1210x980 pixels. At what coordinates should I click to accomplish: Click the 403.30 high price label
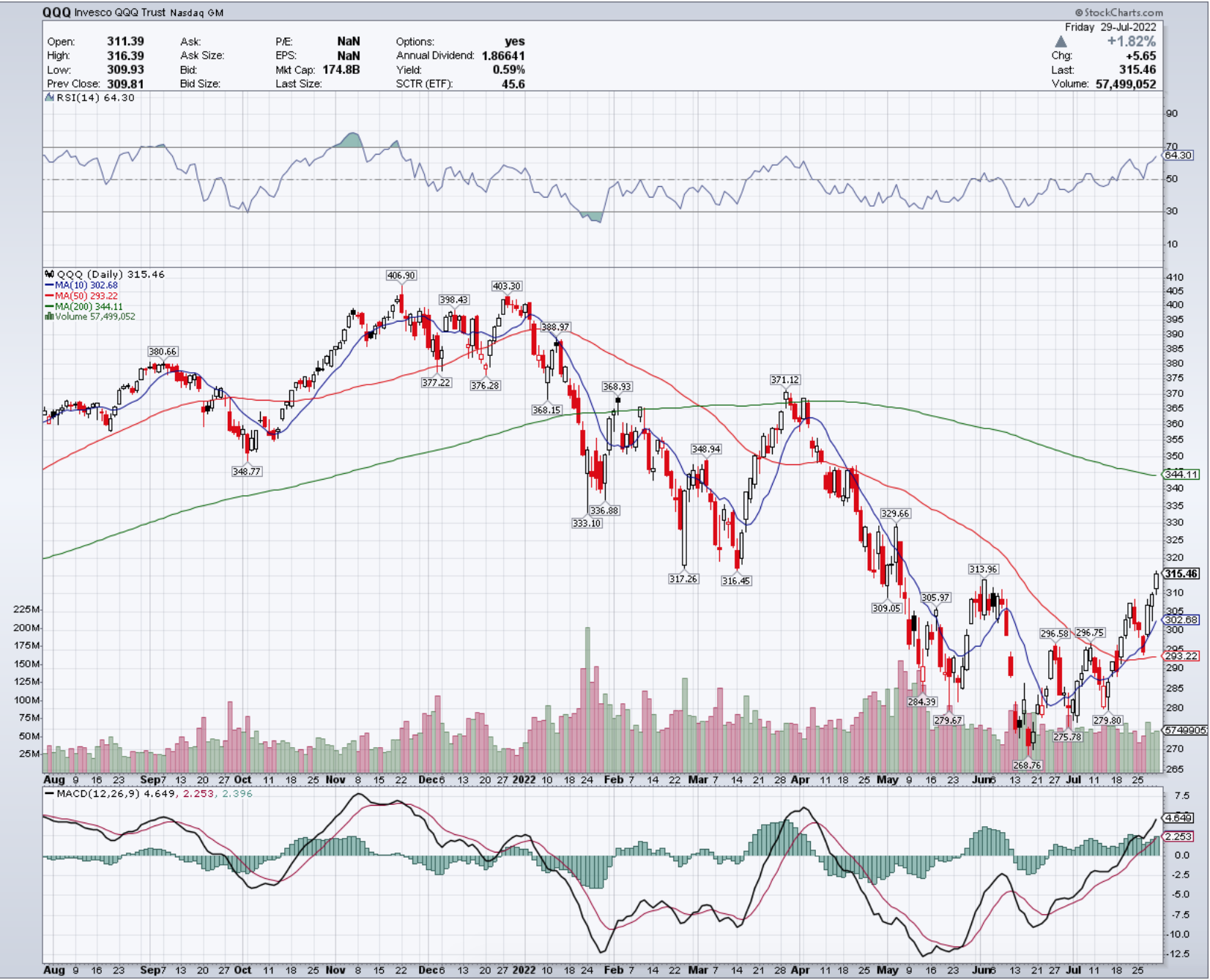pyautogui.click(x=506, y=286)
